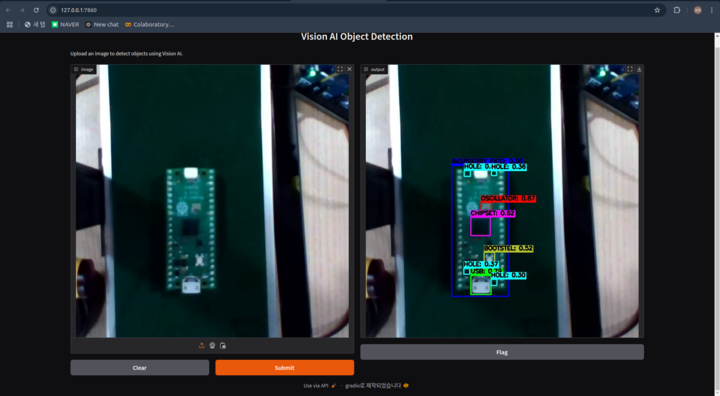Go back in browser history
This screenshot has height=396, width=720.
(8, 10)
